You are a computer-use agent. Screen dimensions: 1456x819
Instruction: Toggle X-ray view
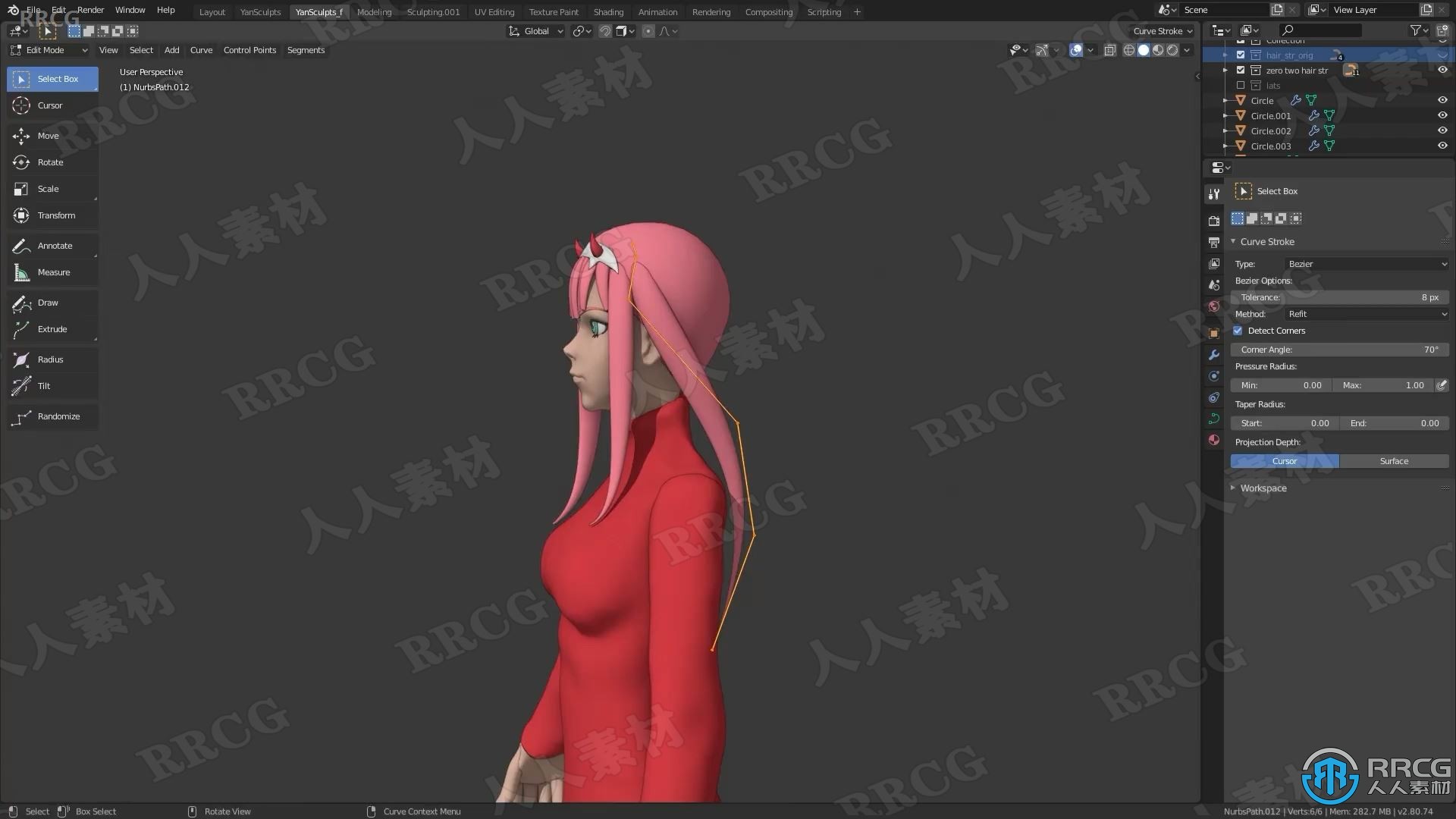pos(1109,50)
